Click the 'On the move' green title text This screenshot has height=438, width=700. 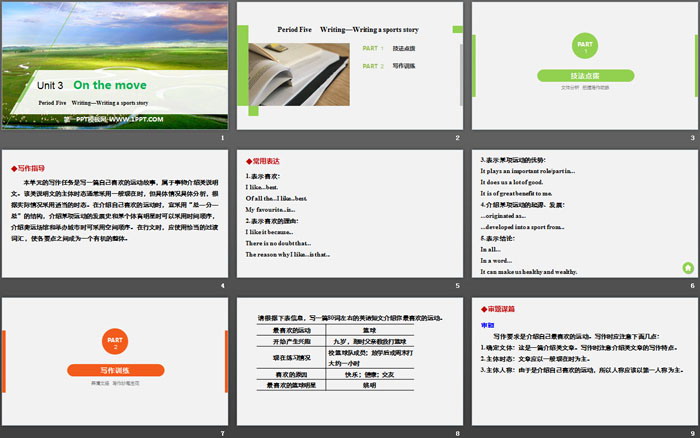point(106,86)
